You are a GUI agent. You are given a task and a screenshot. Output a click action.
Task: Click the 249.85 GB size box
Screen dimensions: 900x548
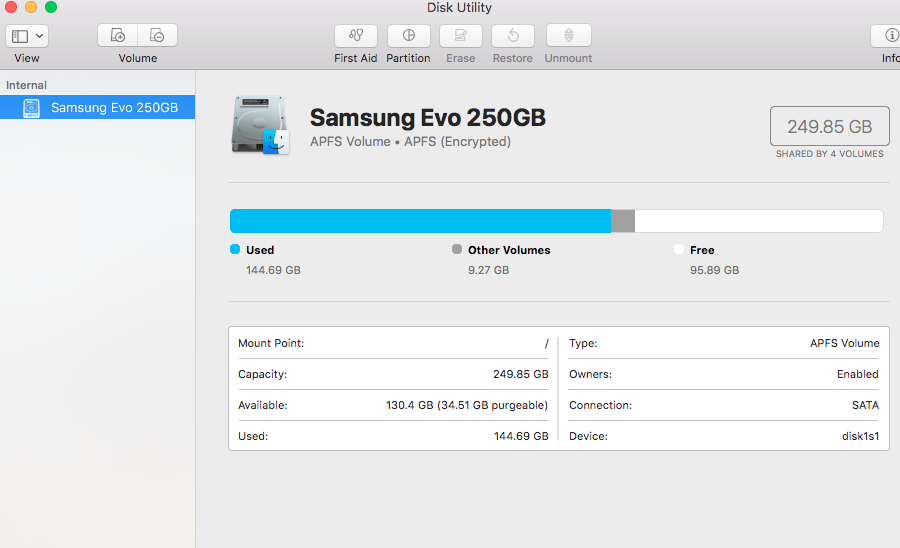pos(829,126)
